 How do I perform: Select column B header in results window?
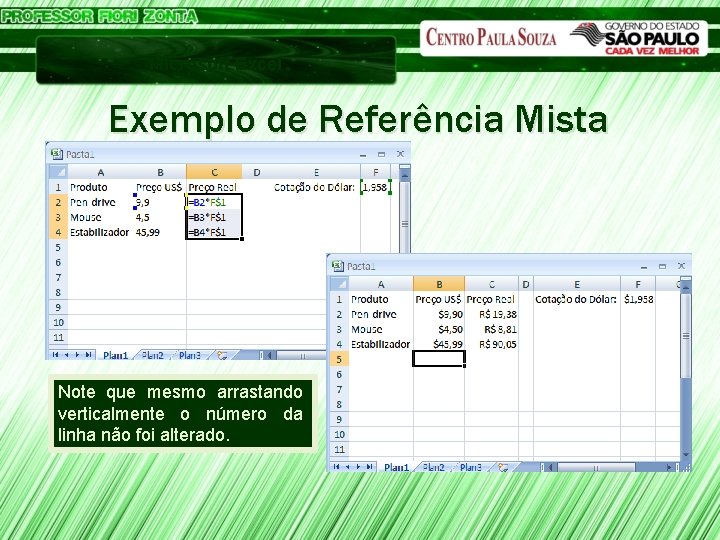click(439, 284)
